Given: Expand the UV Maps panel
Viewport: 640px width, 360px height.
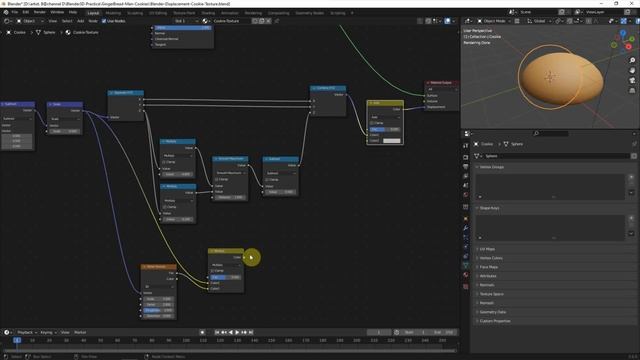Looking at the screenshot, I should (x=487, y=249).
